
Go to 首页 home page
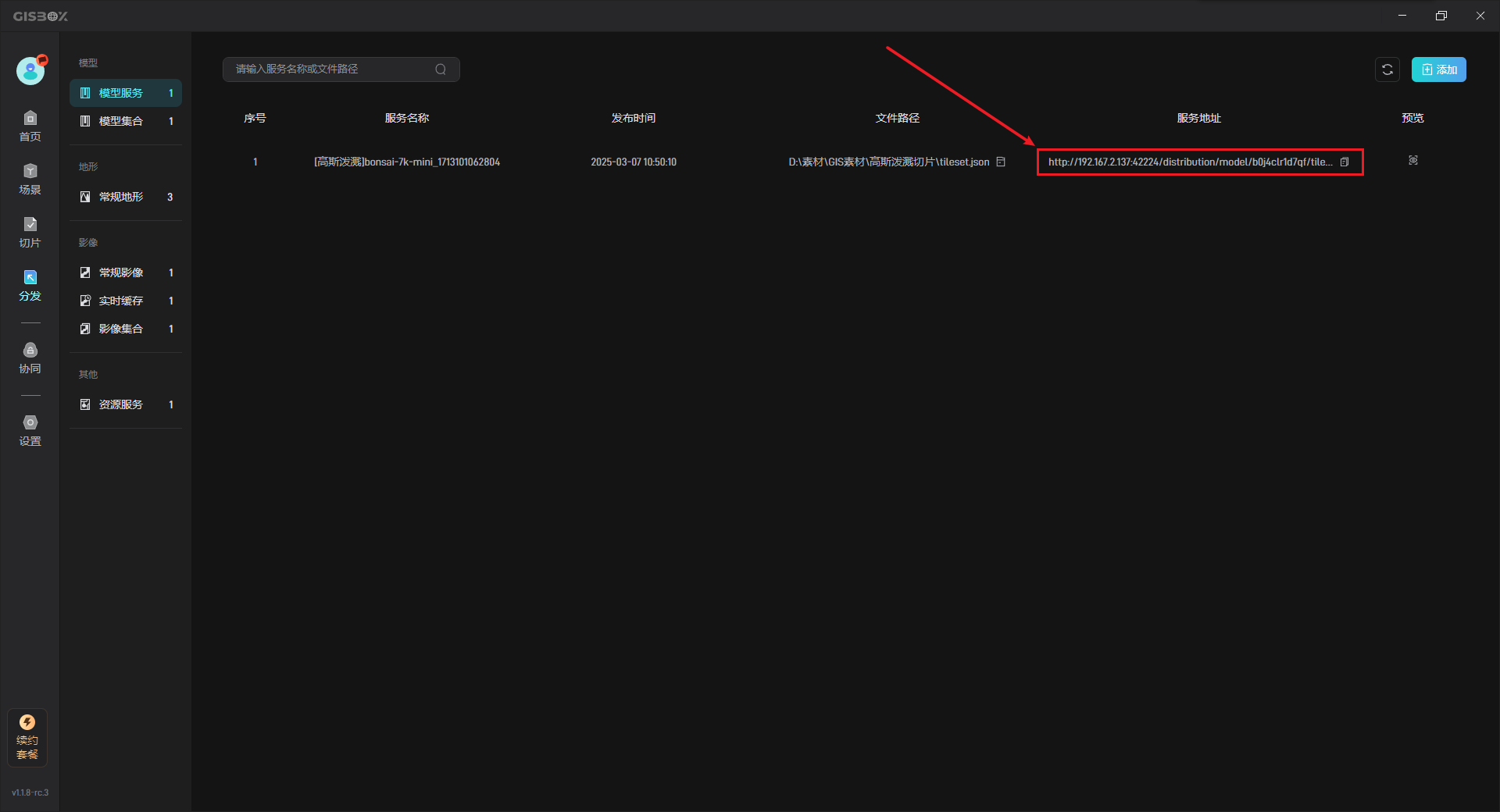pos(30,126)
